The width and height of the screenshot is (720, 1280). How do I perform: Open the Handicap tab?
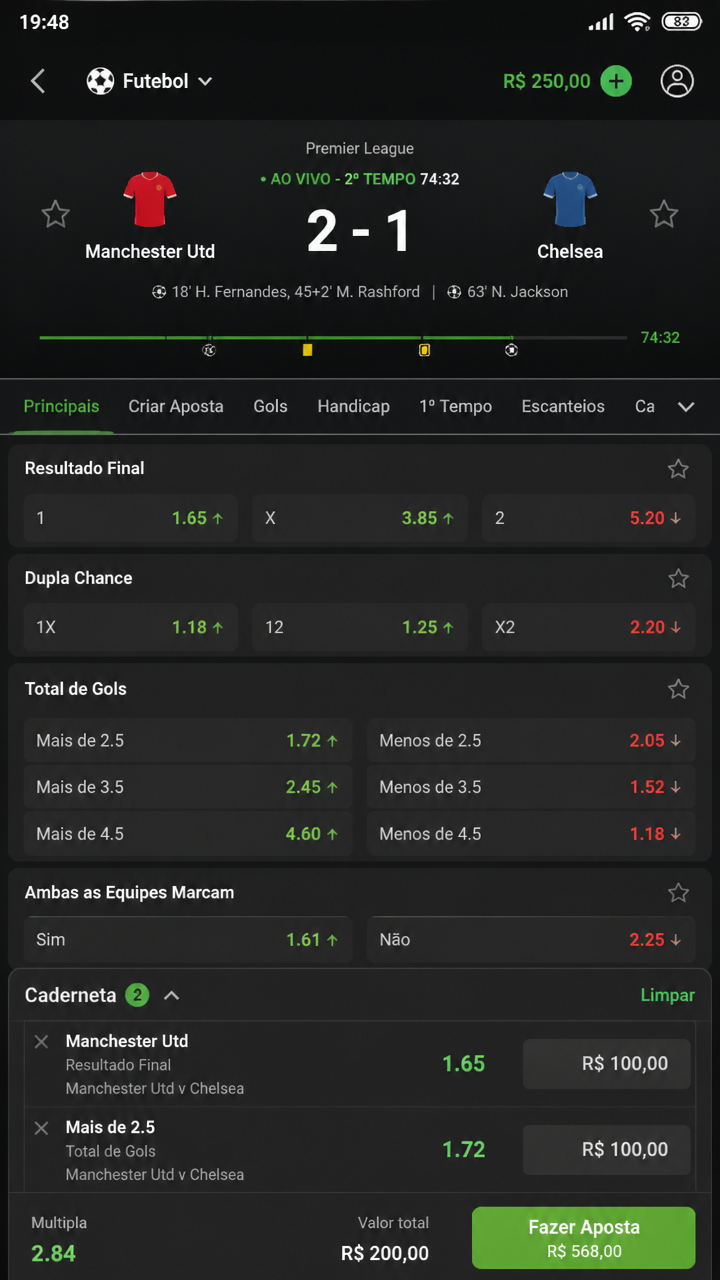353,407
